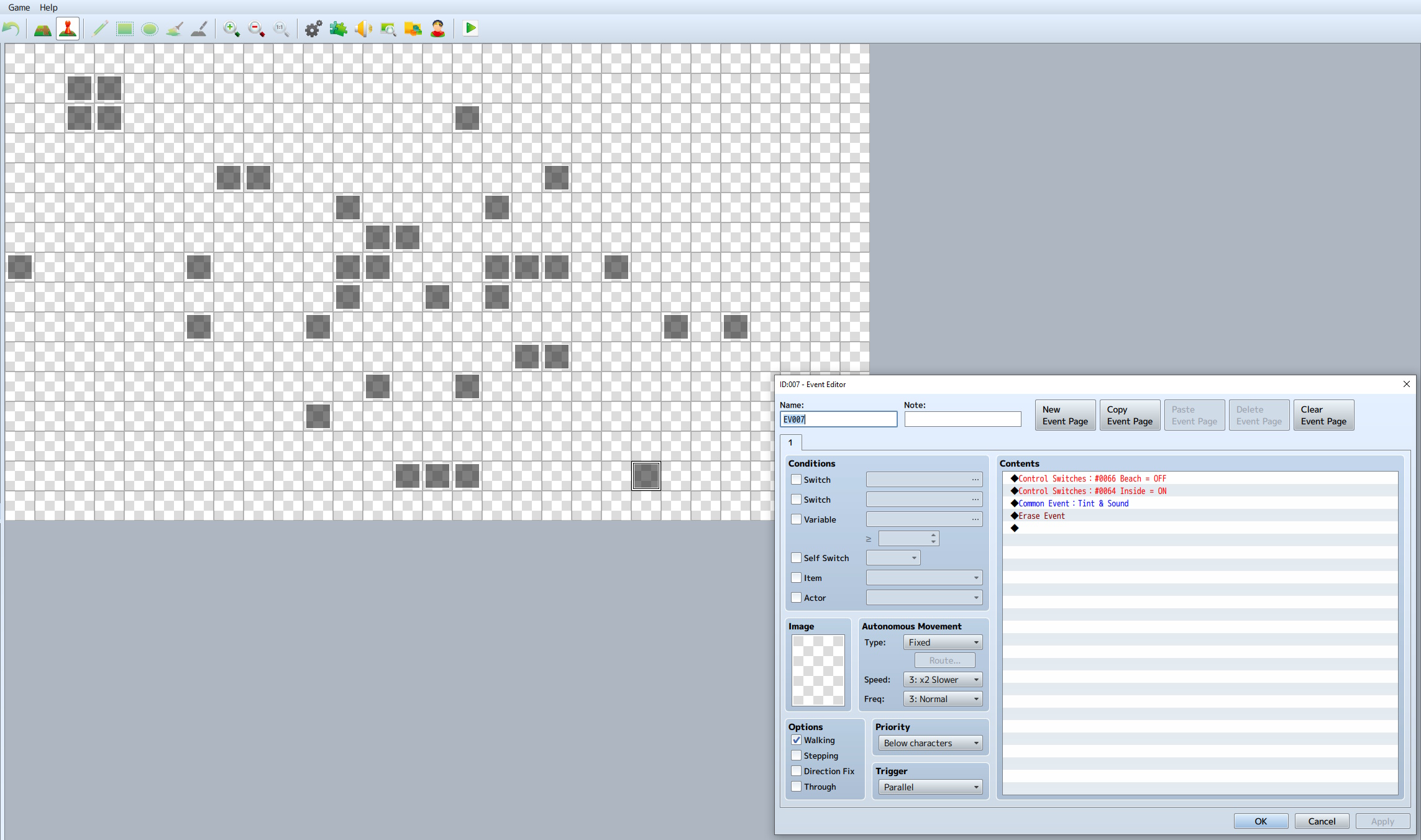Open the Game menu
Screen dimensions: 1421x840
tap(19, 7)
